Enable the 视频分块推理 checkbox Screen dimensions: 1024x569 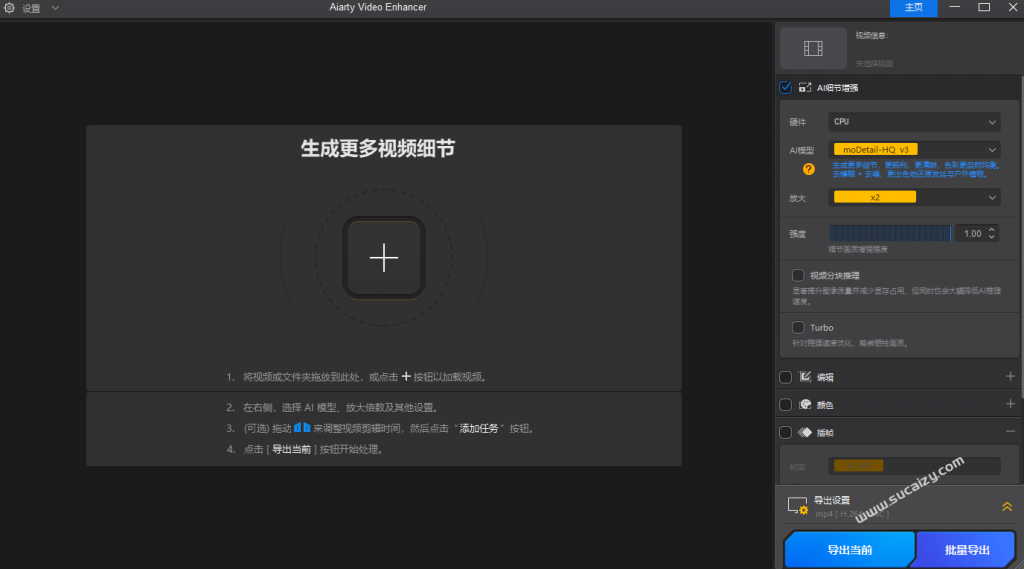click(798, 275)
